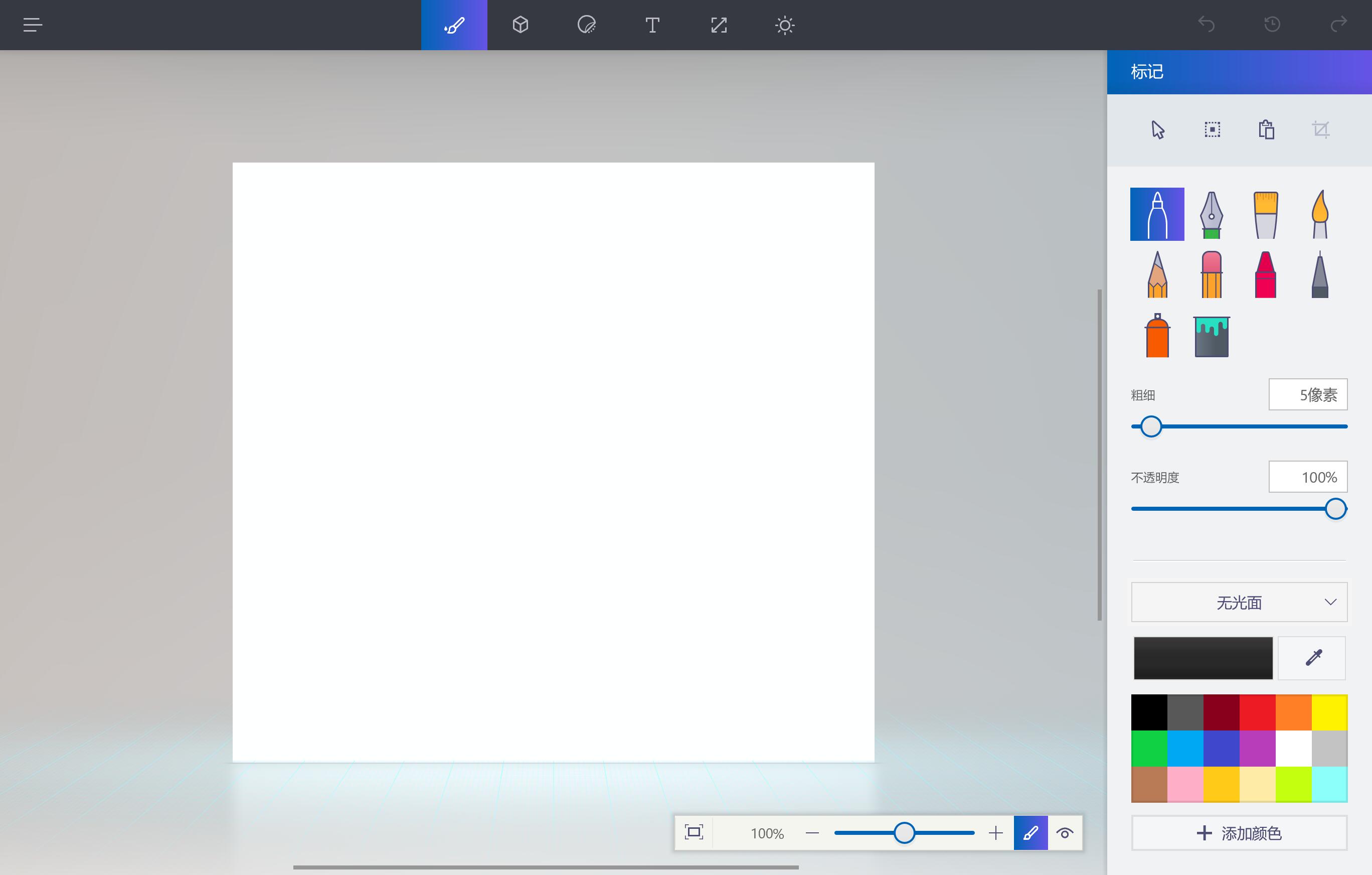Select the Watercolor brush tool
Screen dimensions: 1372x875
coord(1319,214)
